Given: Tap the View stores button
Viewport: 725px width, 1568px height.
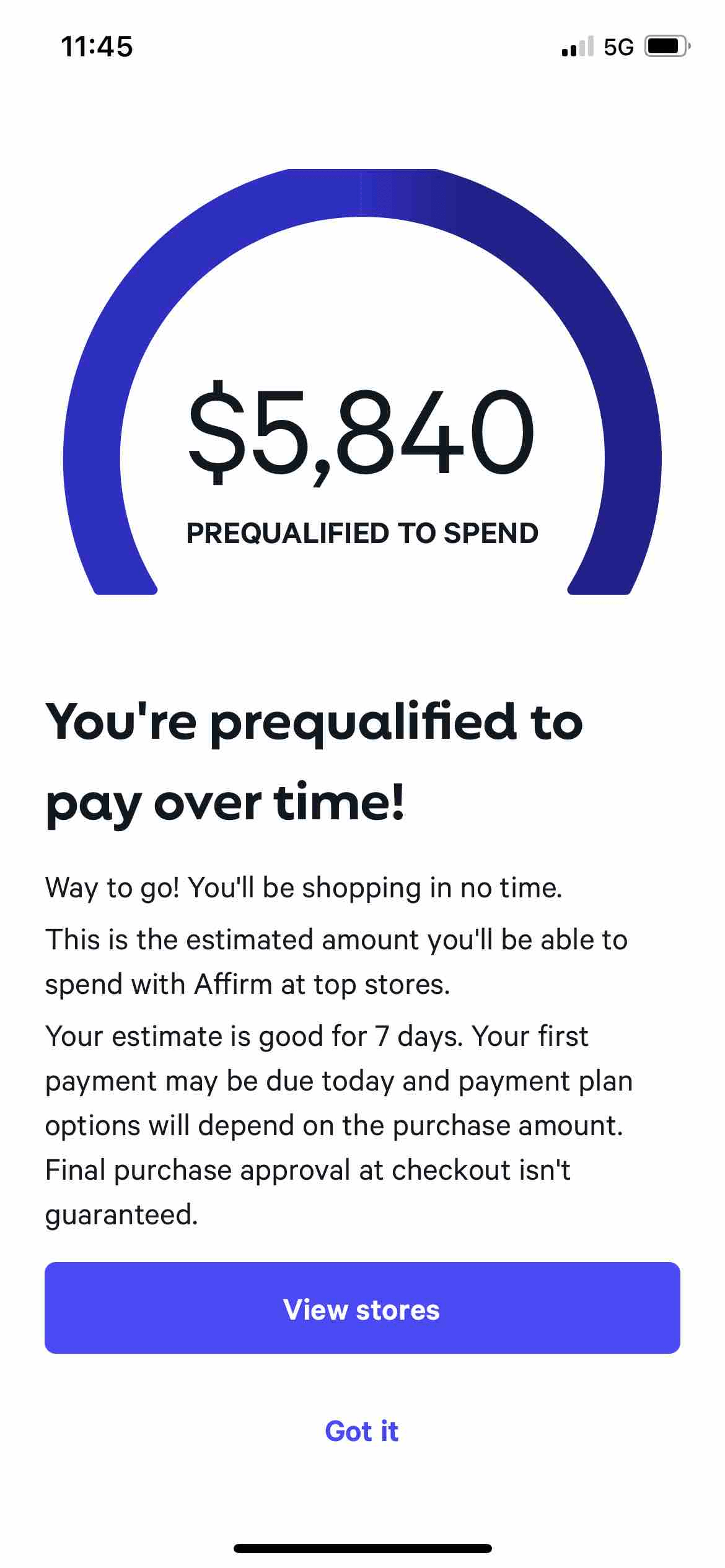Looking at the screenshot, I should 362,1307.
